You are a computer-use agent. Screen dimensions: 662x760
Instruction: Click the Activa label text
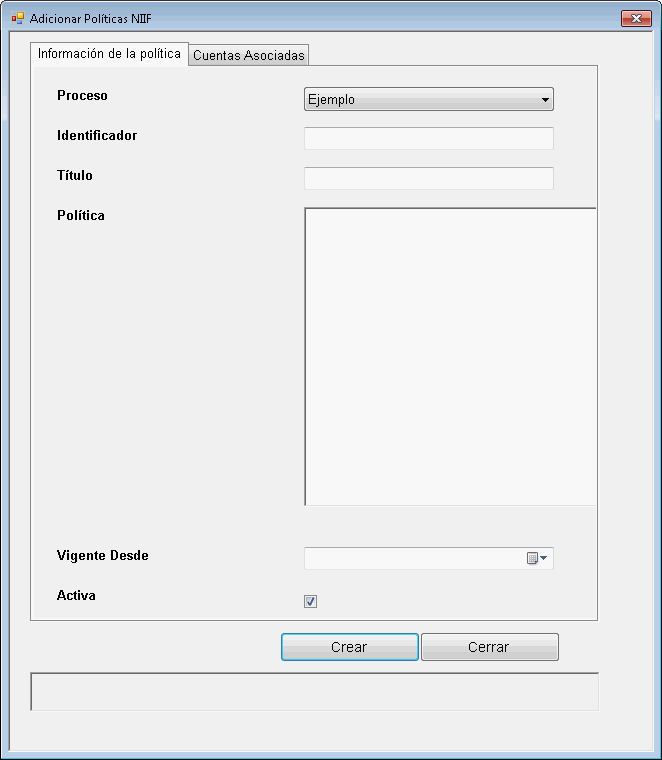77,596
